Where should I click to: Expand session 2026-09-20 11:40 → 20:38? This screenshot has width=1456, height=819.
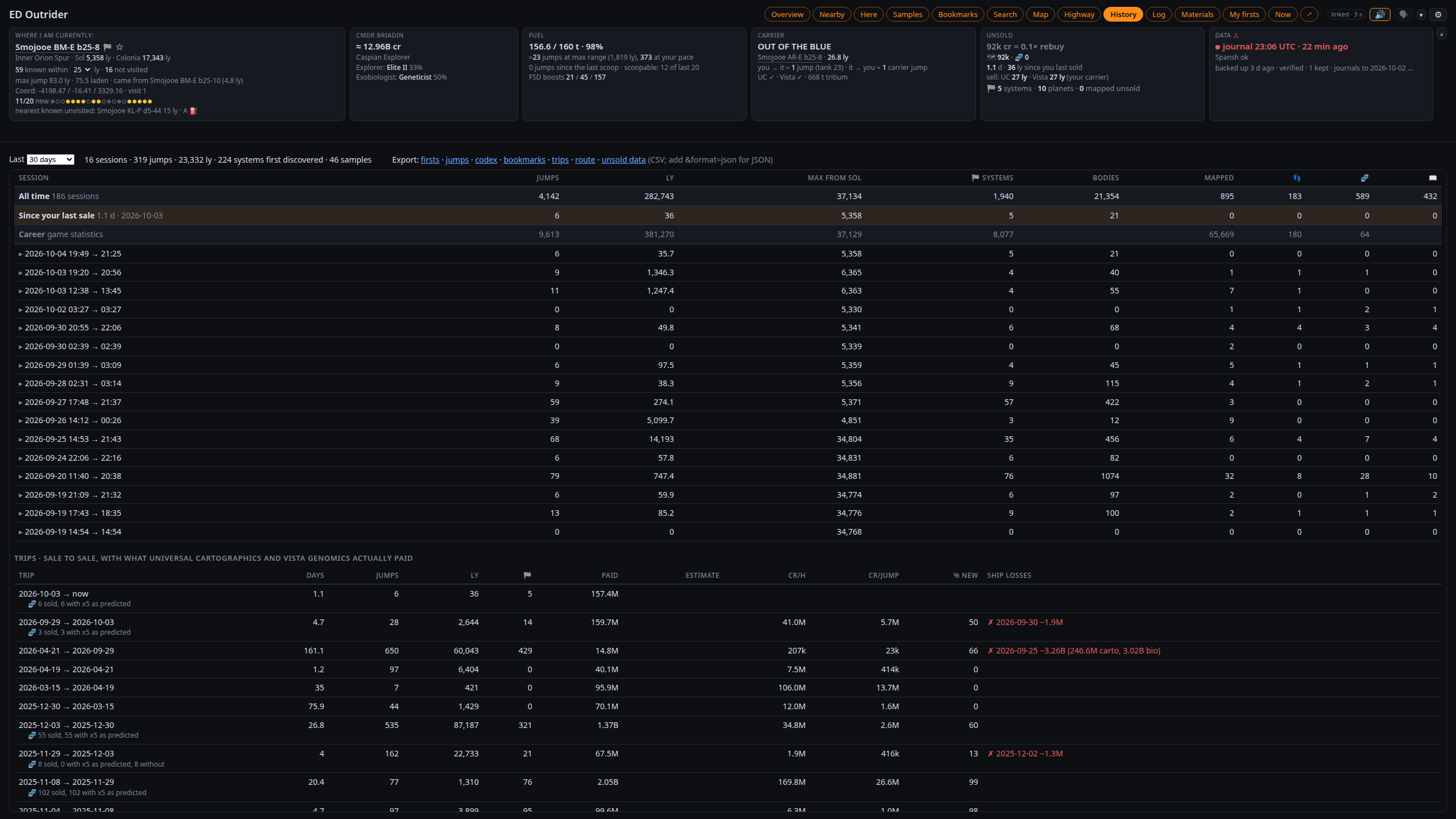pyautogui.click(x=20, y=477)
